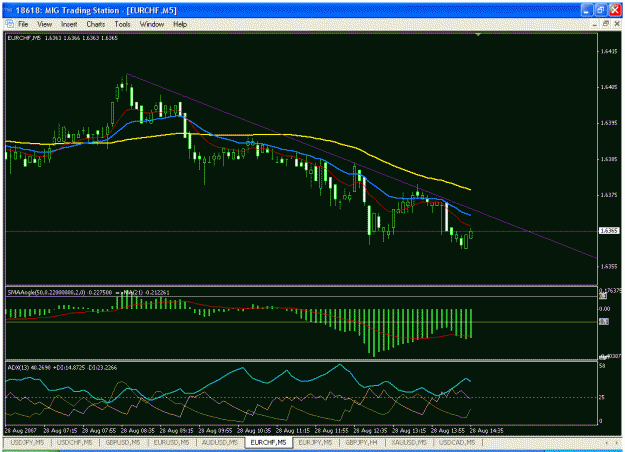Close the inner EURCHF chart window
Image resolution: width=625 pixels, height=452 pixels.
tap(617, 24)
